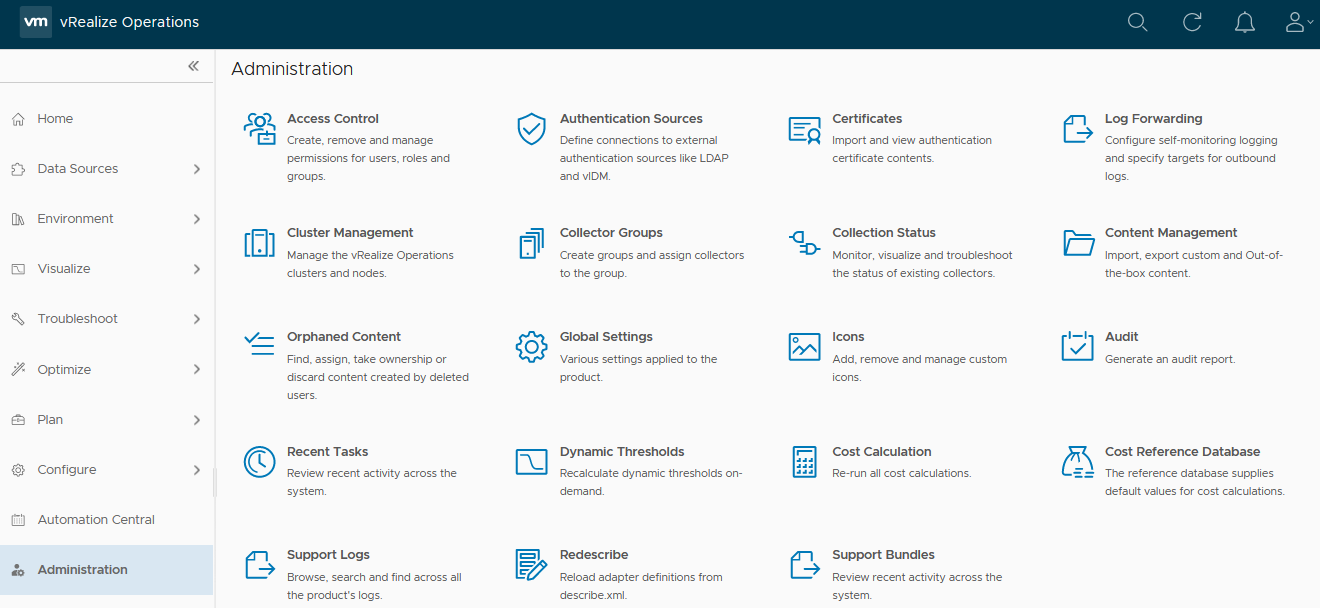Go to Home in the sidebar

point(55,119)
